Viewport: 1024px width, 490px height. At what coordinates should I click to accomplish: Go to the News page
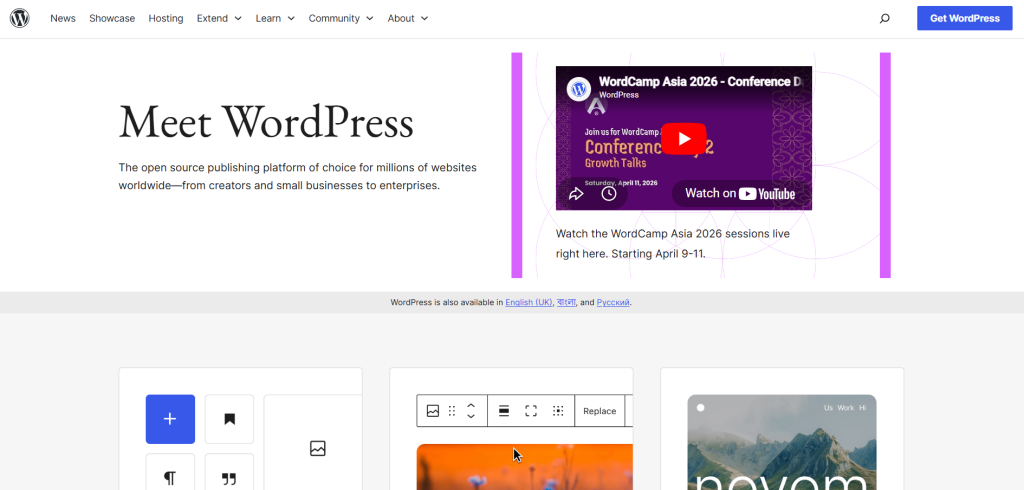(63, 18)
